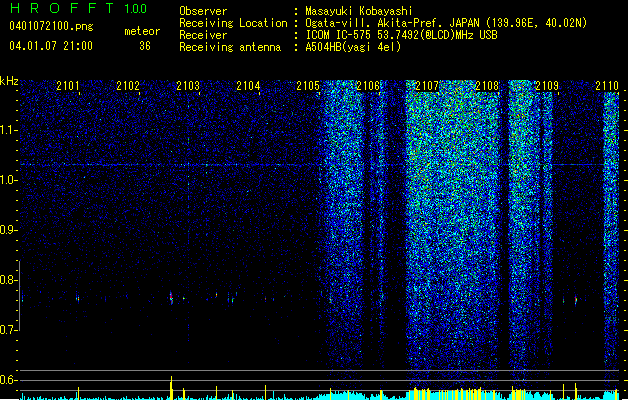Viewport: 629px width, 400px height.
Task: Click the 2104 time axis label
Action: (248, 86)
